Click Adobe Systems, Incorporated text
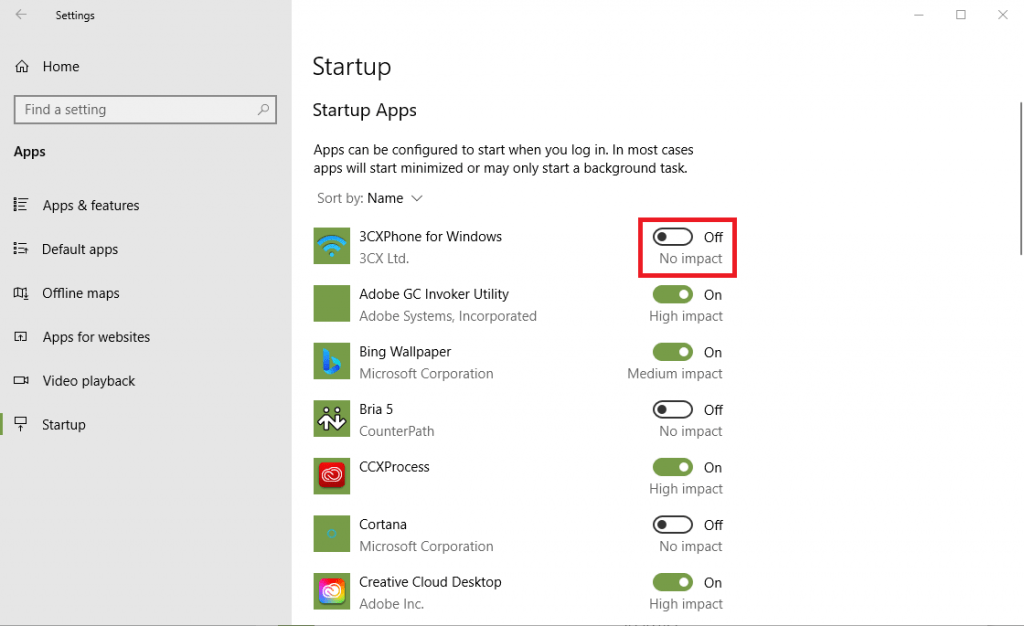This screenshot has height=626, width=1024. (x=448, y=316)
